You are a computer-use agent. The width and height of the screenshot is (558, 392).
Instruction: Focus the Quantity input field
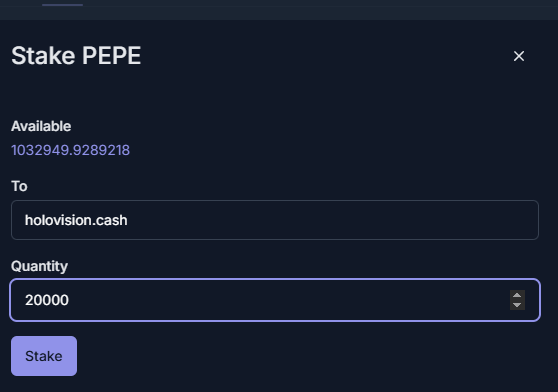click(x=275, y=300)
